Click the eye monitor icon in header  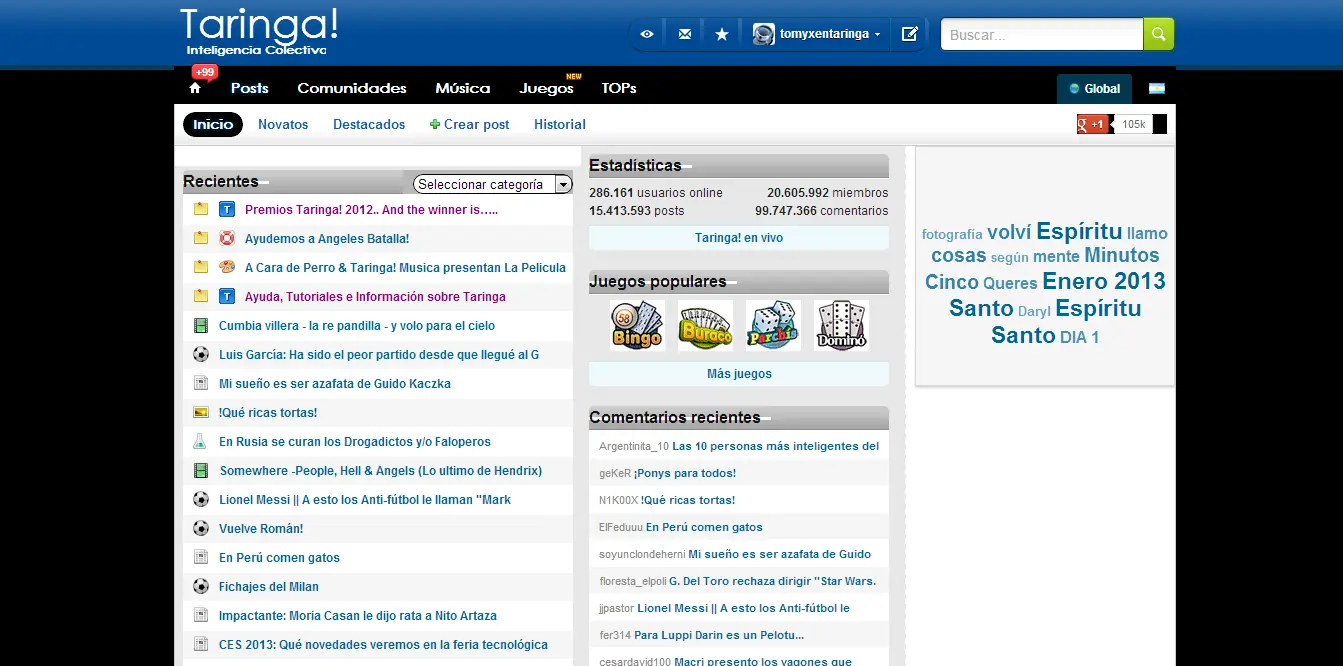click(647, 34)
